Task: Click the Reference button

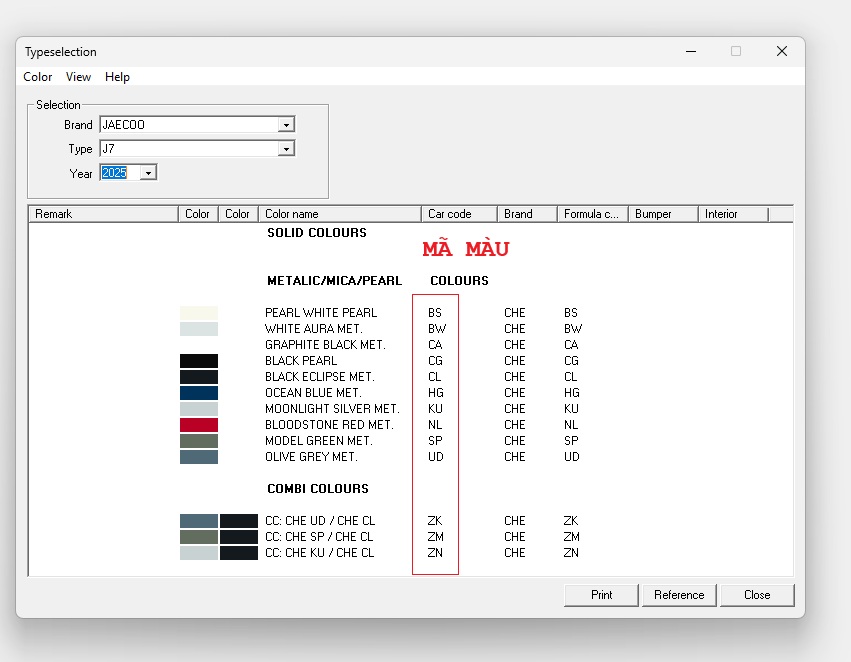Action: [679, 595]
